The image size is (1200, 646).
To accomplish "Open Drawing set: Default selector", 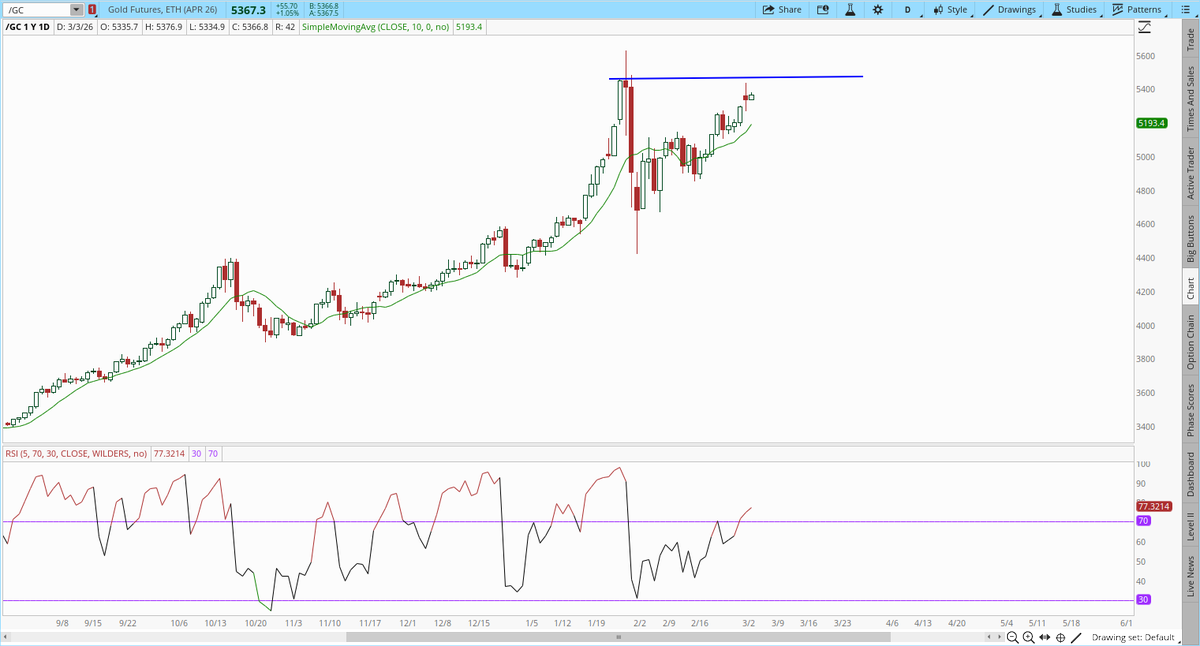I will 1137,637.
